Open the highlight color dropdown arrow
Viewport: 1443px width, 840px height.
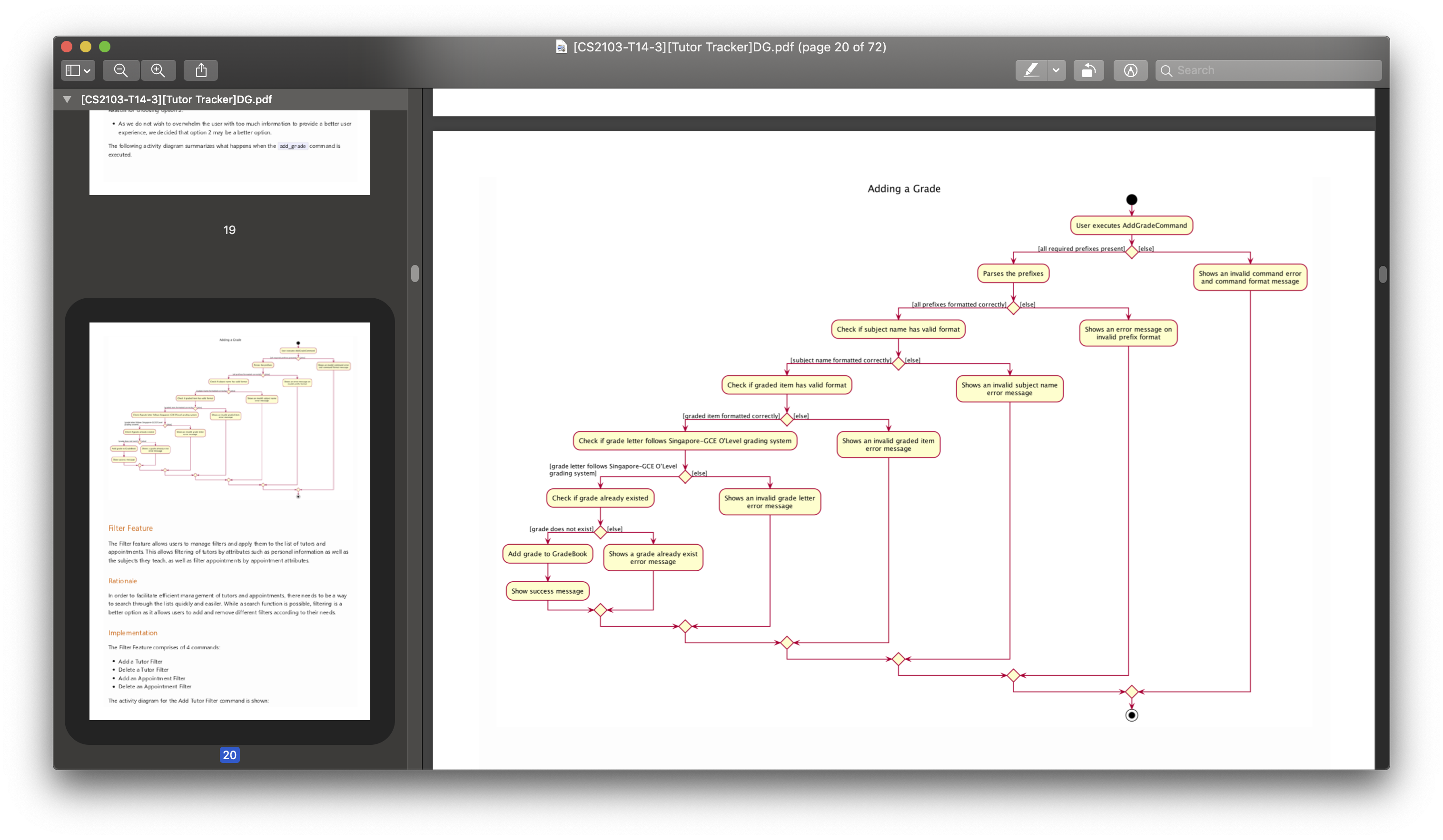pos(1056,70)
